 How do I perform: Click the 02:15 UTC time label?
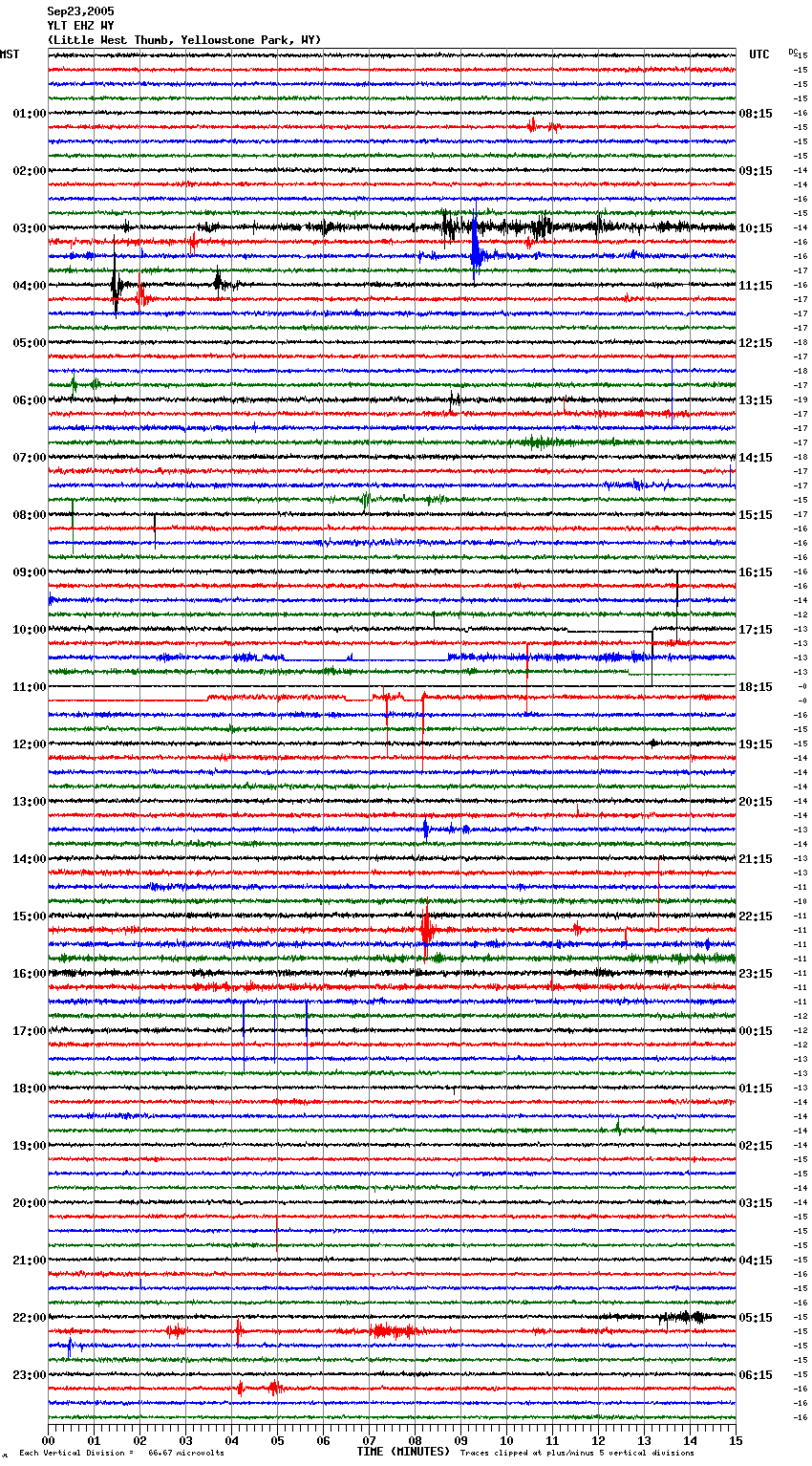(756, 1146)
